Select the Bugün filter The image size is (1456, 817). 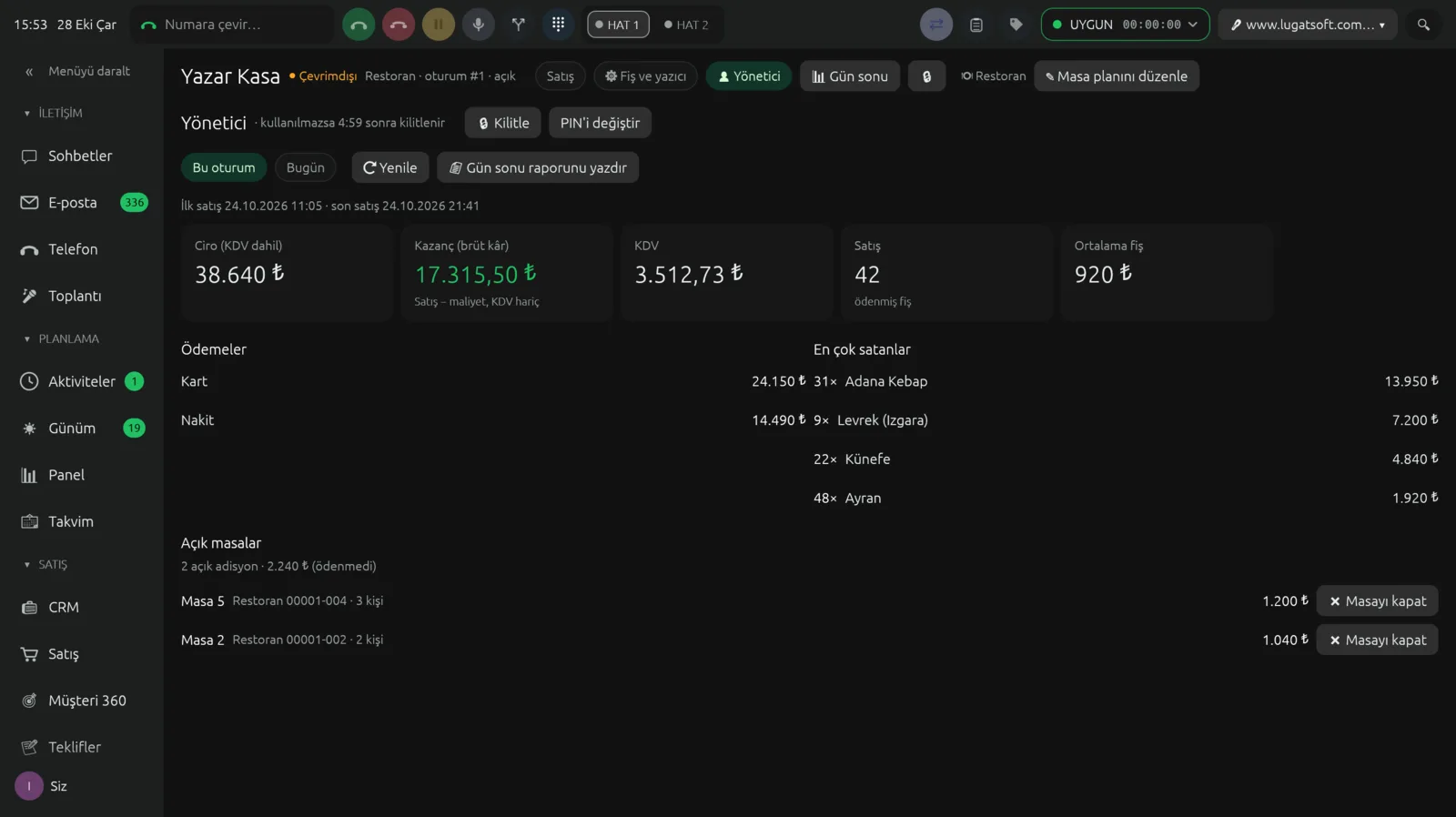pos(306,167)
